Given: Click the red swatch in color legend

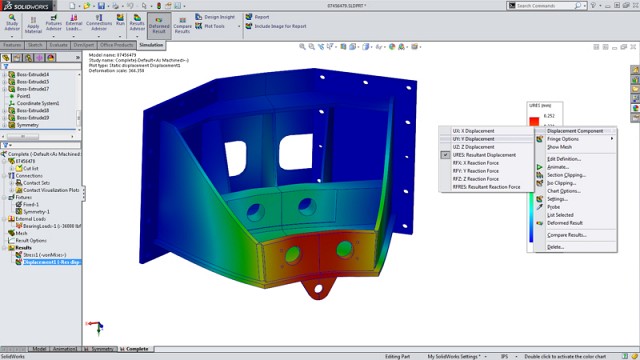Looking at the screenshot, I should coord(534,121).
